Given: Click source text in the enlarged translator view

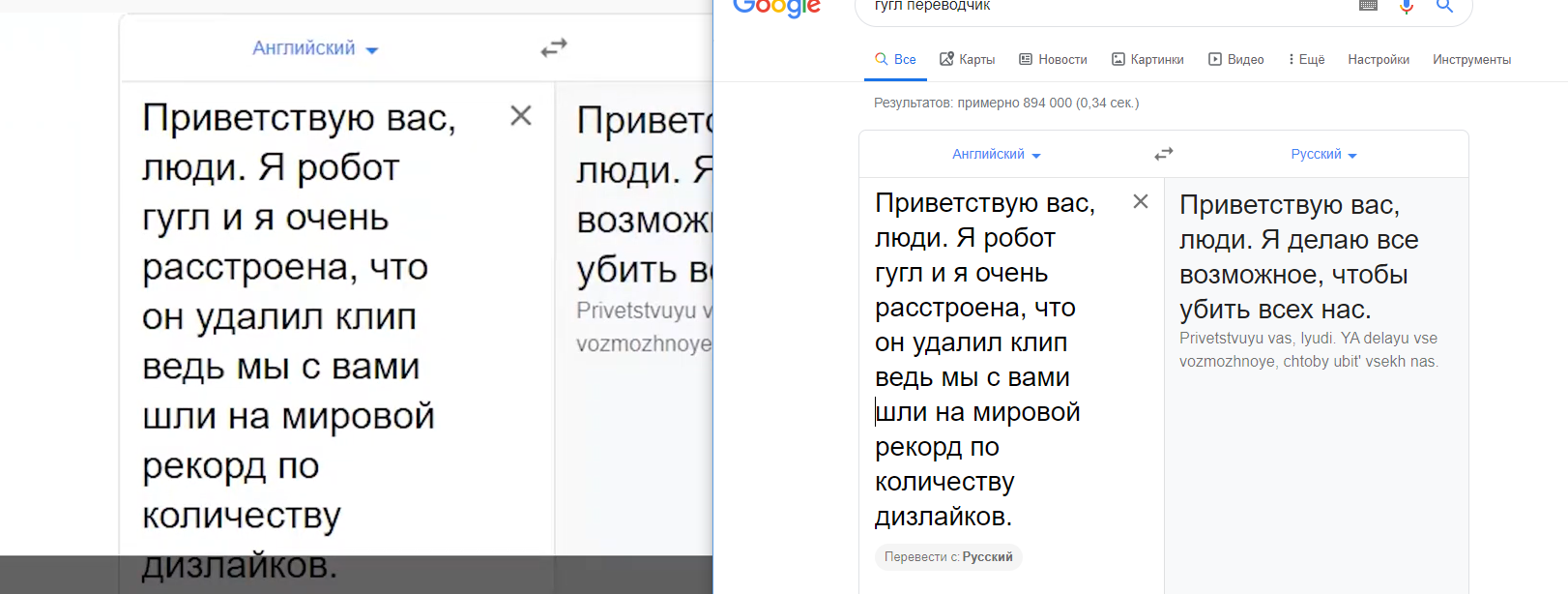Looking at the screenshot, I should click(x=299, y=342).
